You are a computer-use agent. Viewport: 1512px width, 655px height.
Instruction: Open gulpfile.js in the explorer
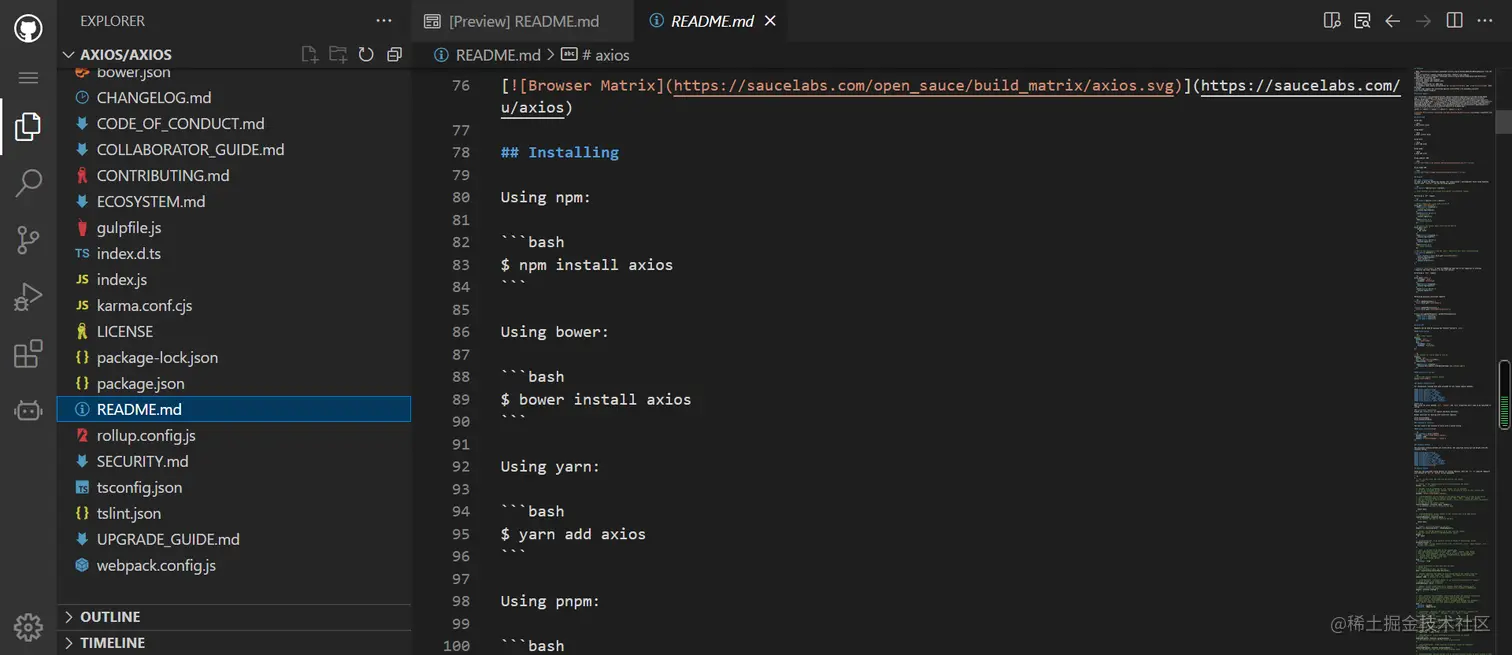[234, 228]
